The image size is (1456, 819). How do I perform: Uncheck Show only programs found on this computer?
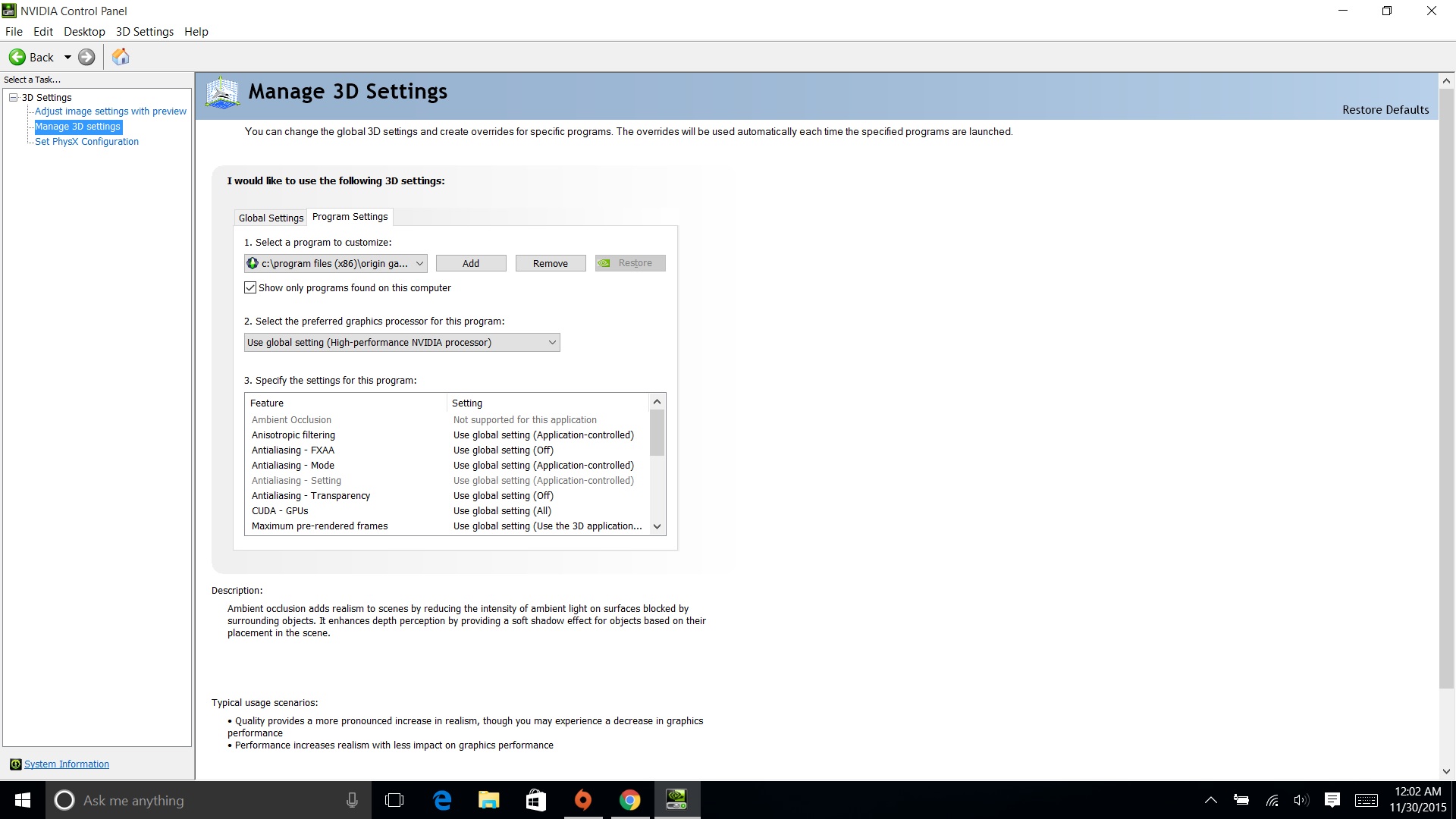click(x=250, y=287)
